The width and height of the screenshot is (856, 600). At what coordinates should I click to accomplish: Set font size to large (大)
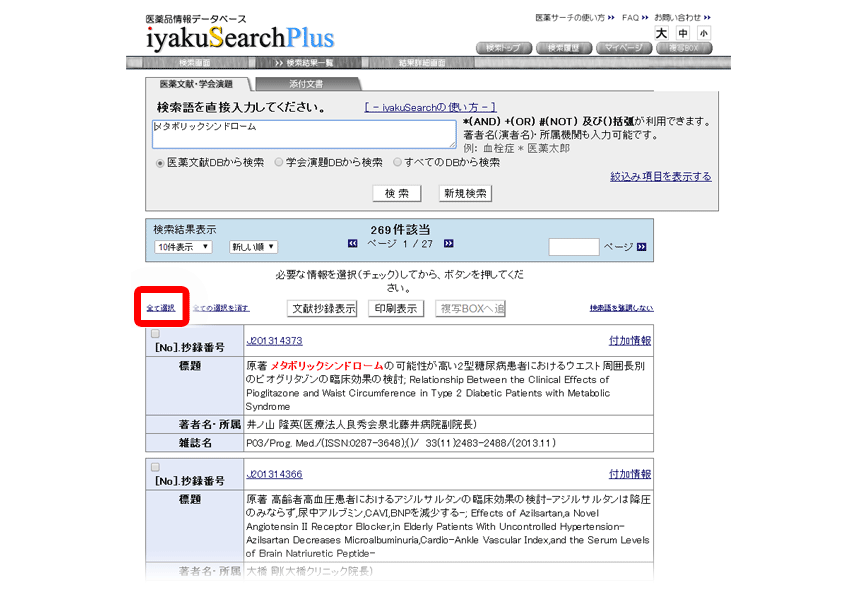[662, 33]
